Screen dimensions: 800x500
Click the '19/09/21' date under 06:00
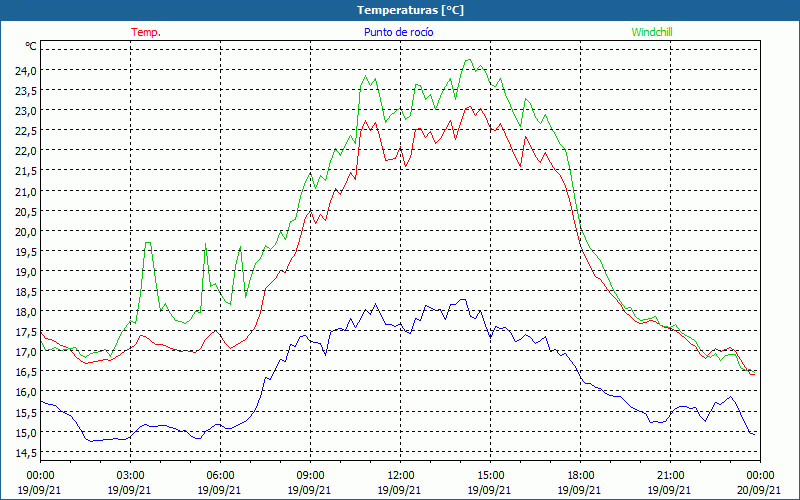pos(220,490)
